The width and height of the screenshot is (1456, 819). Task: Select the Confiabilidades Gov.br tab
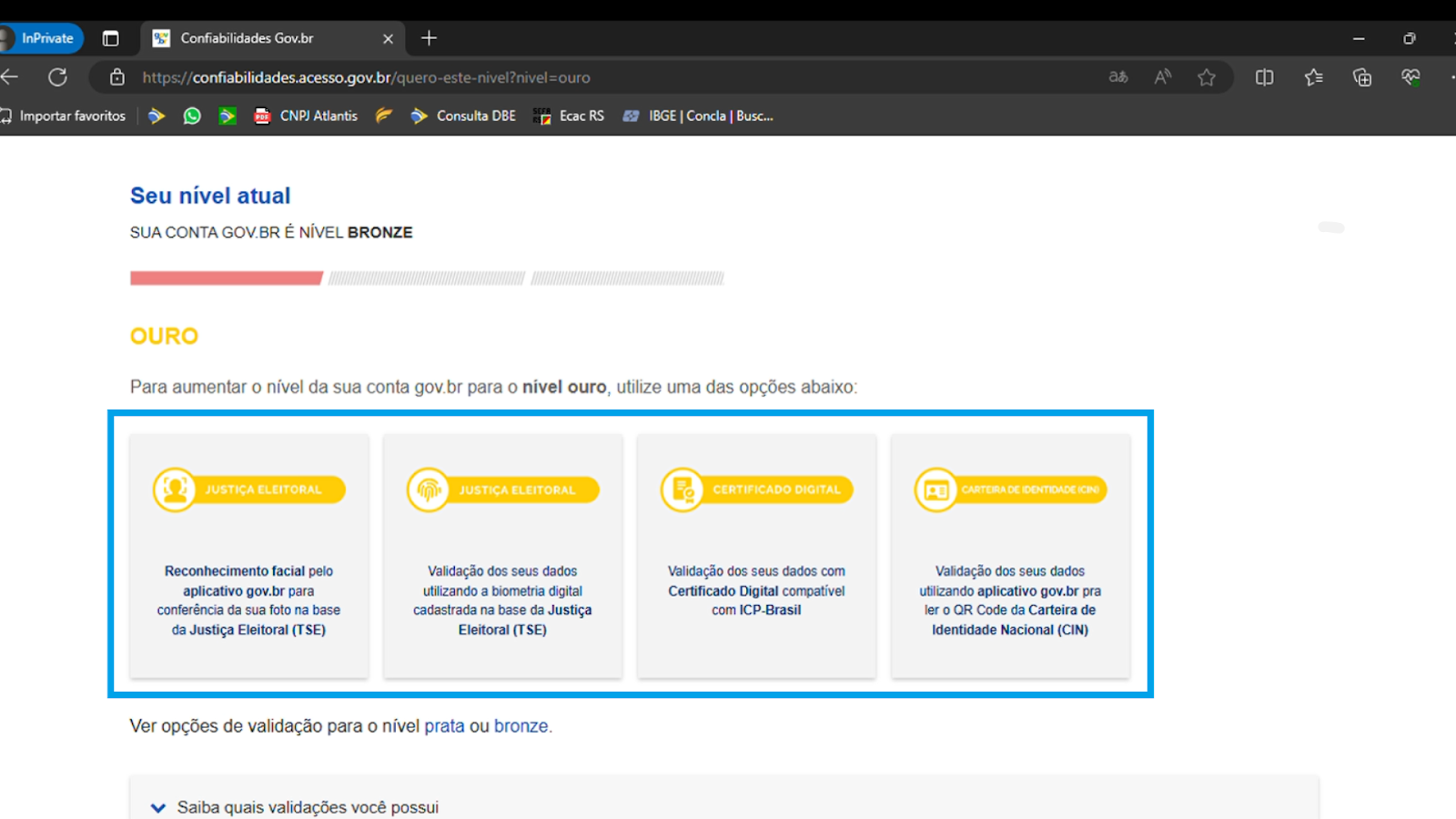[273, 38]
